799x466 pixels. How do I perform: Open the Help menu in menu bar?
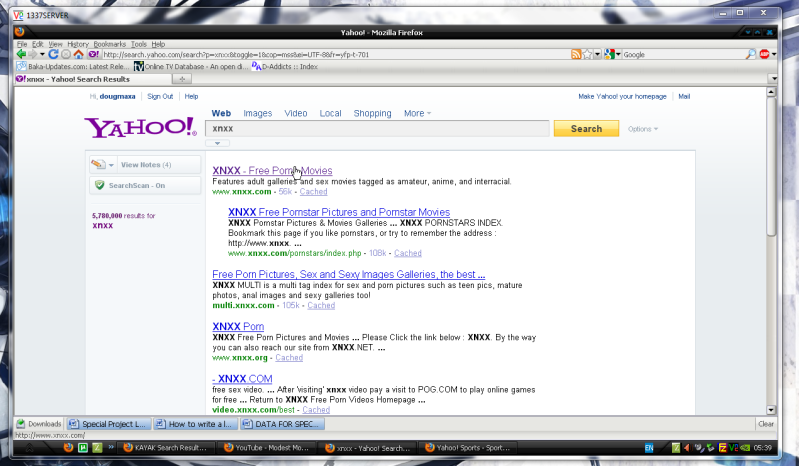tap(158, 44)
